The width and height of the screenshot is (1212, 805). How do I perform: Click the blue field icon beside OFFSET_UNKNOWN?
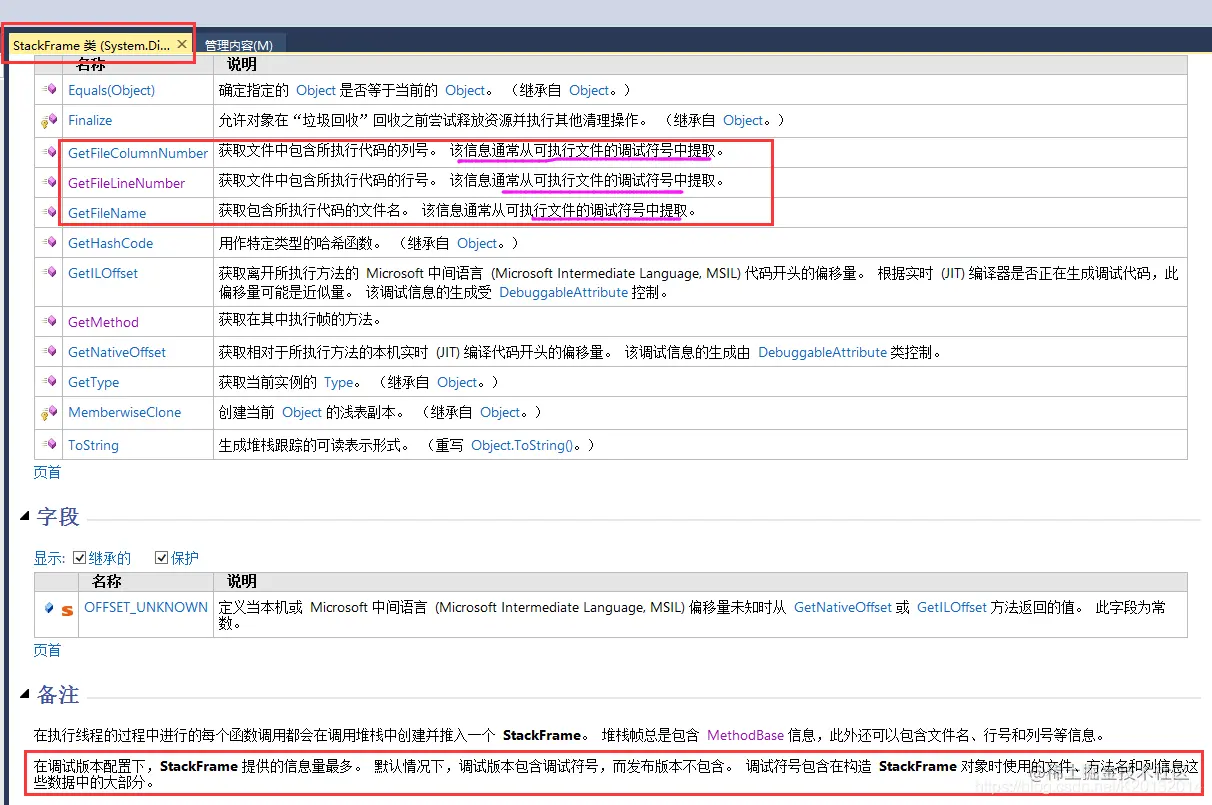pyautogui.click(x=48, y=607)
